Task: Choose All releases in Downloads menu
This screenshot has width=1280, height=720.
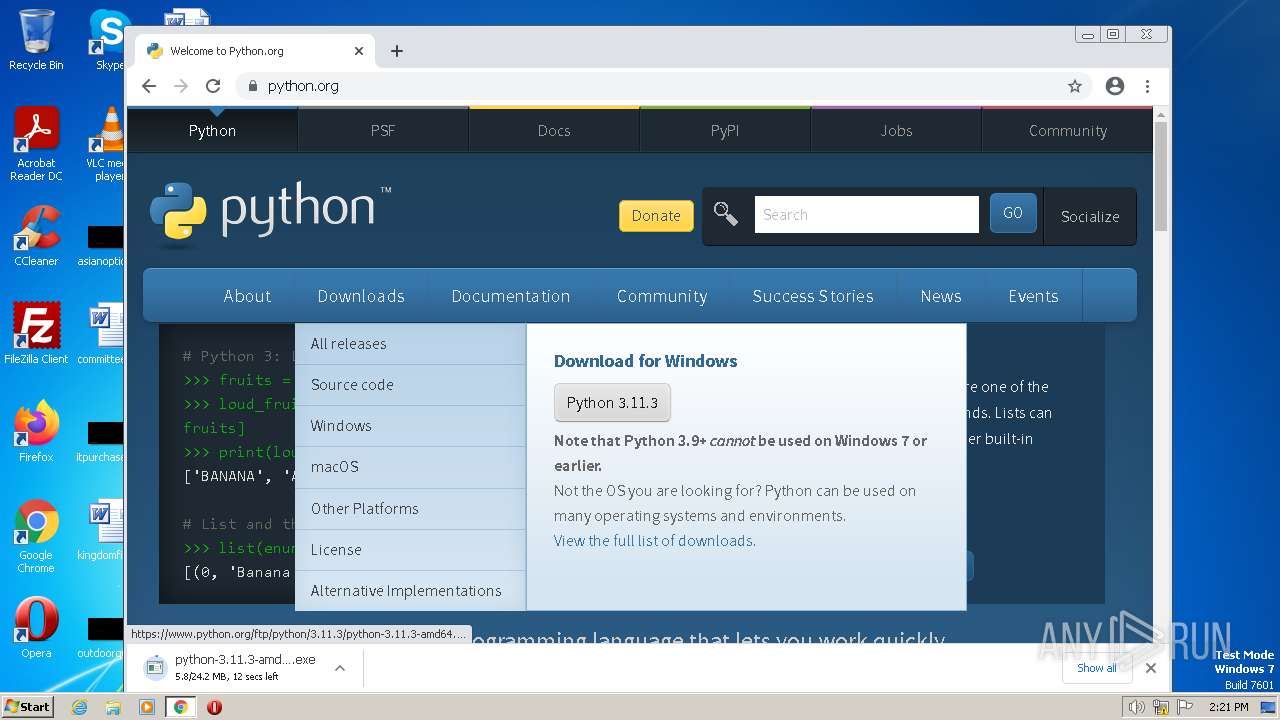Action: pyautogui.click(x=410, y=344)
